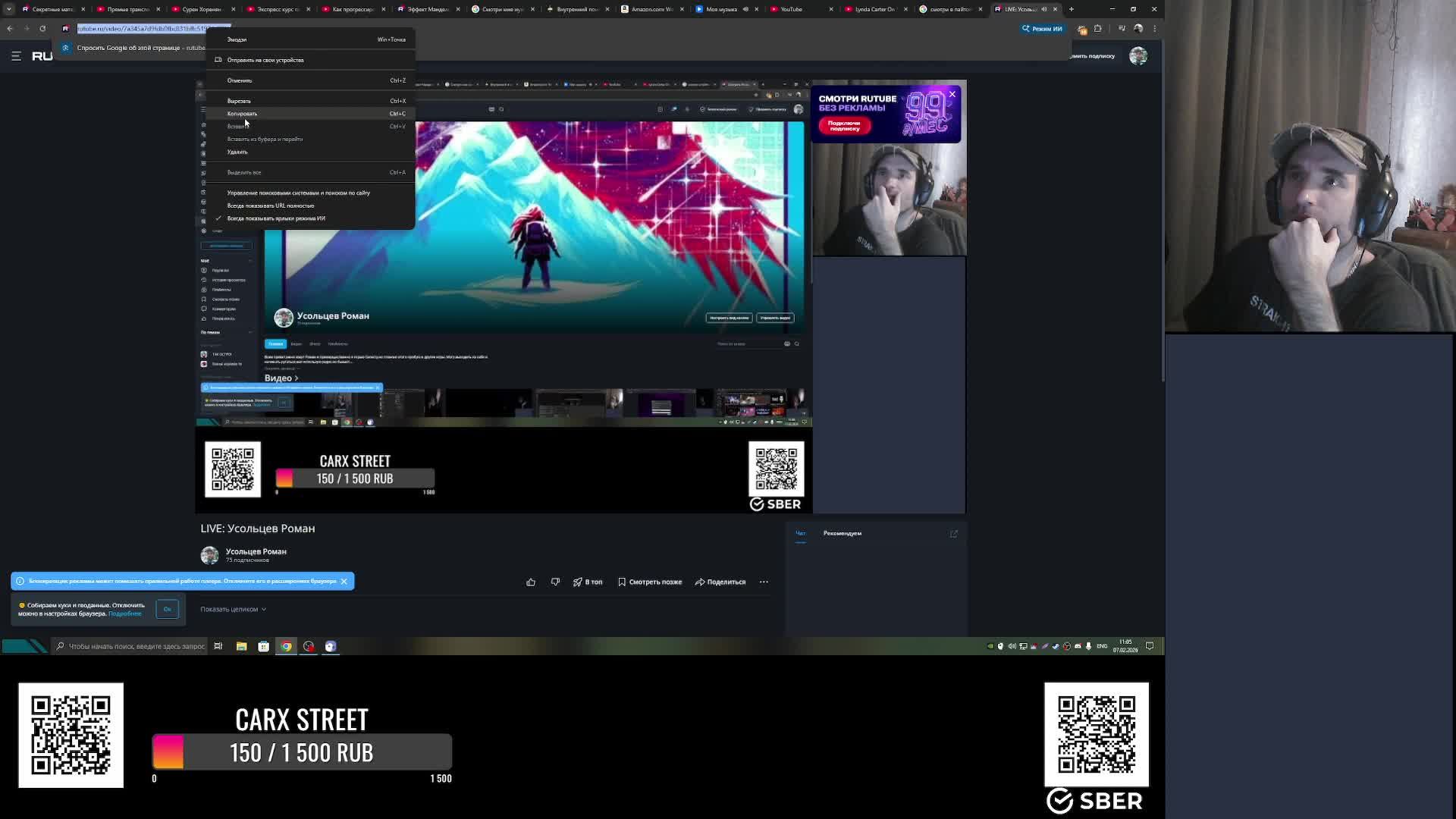The height and width of the screenshot is (819, 1456).
Task: Dismiss the ad-blocker warning banner
Action: coord(344,581)
